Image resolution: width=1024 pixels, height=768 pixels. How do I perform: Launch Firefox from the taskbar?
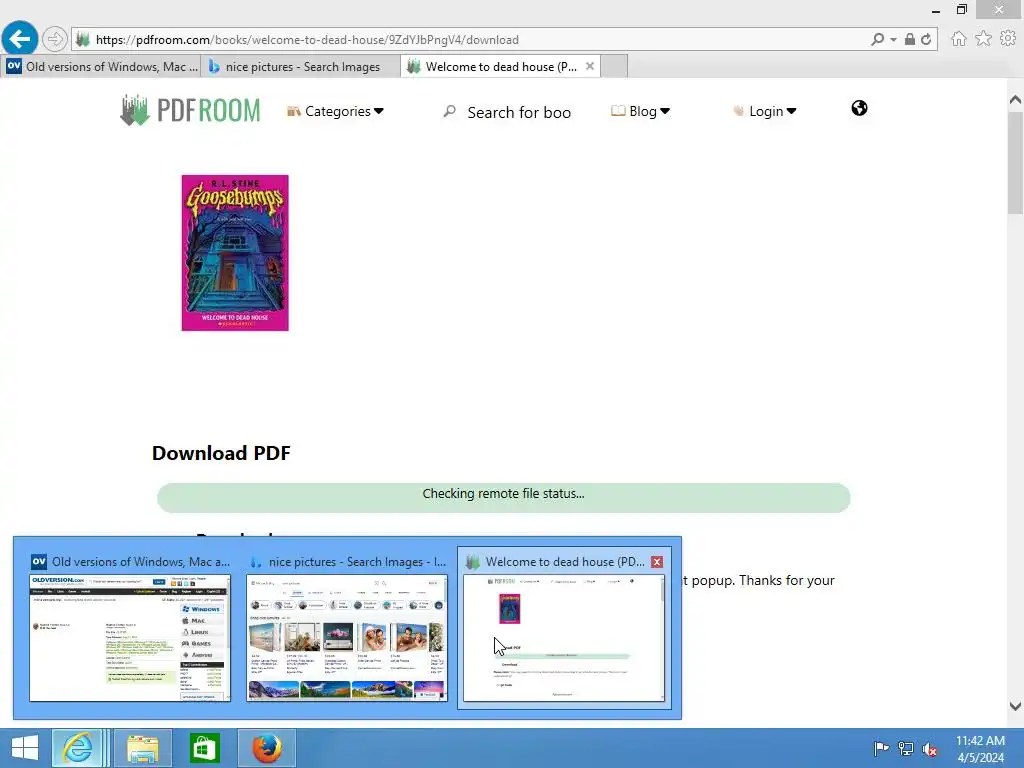pyautogui.click(x=266, y=748)
